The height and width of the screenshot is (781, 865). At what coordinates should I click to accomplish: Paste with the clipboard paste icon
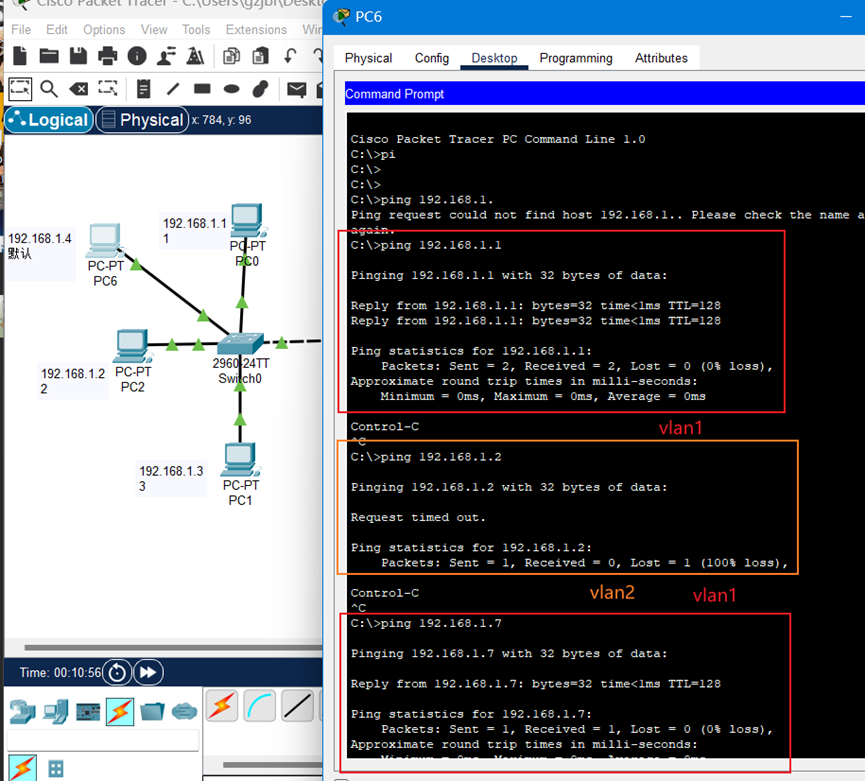click(260, 56)
